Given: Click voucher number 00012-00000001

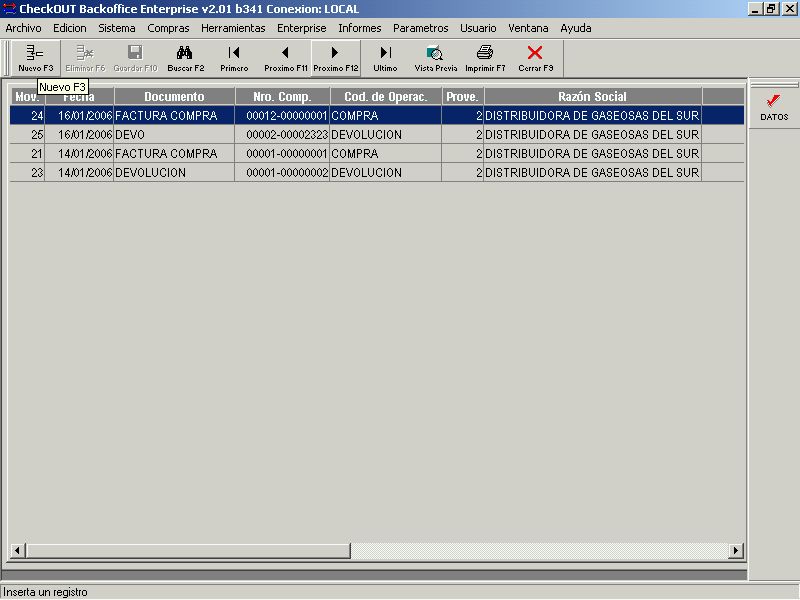Looking at the screenshot, I should (x=283, y=116).
